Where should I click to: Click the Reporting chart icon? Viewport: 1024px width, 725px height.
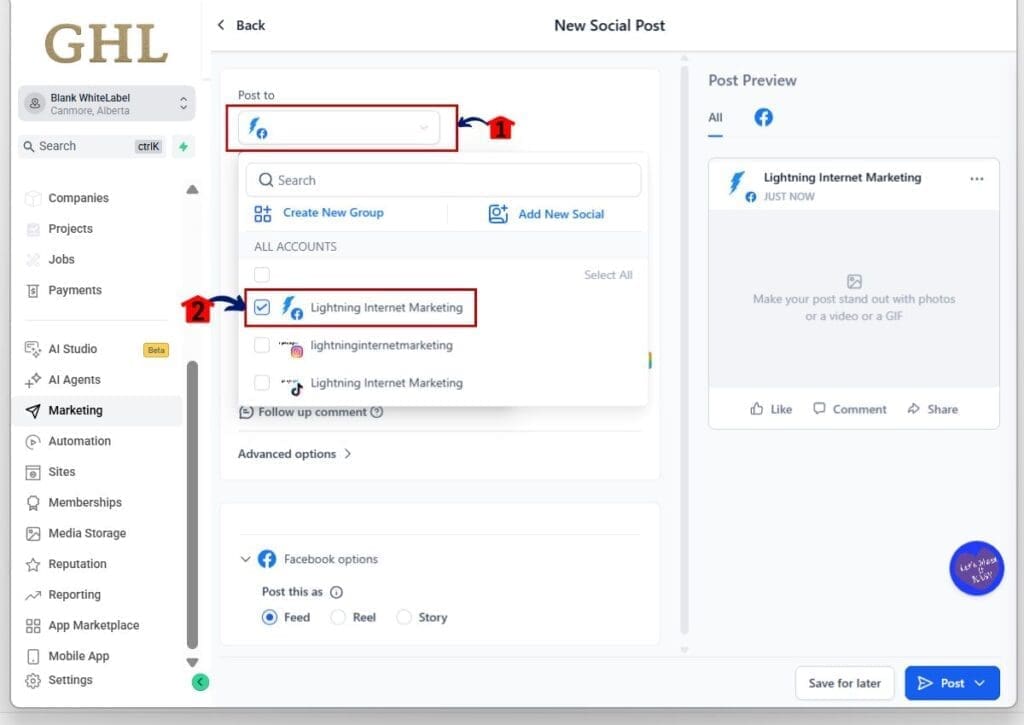[x=33, y=595]
